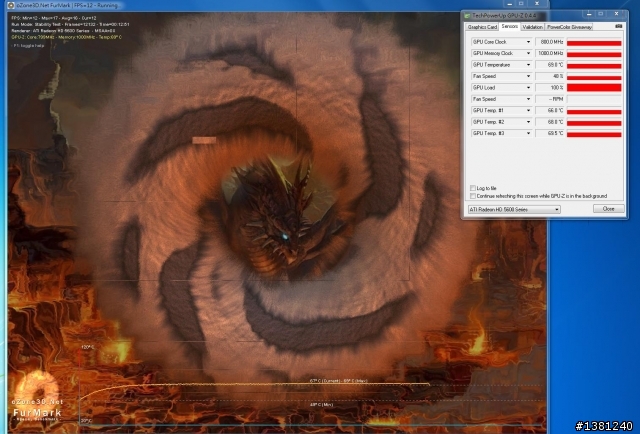Check Continue refreshing in background option
The height and width of the screenshot is (434, 640).
[x=473, y=196]
